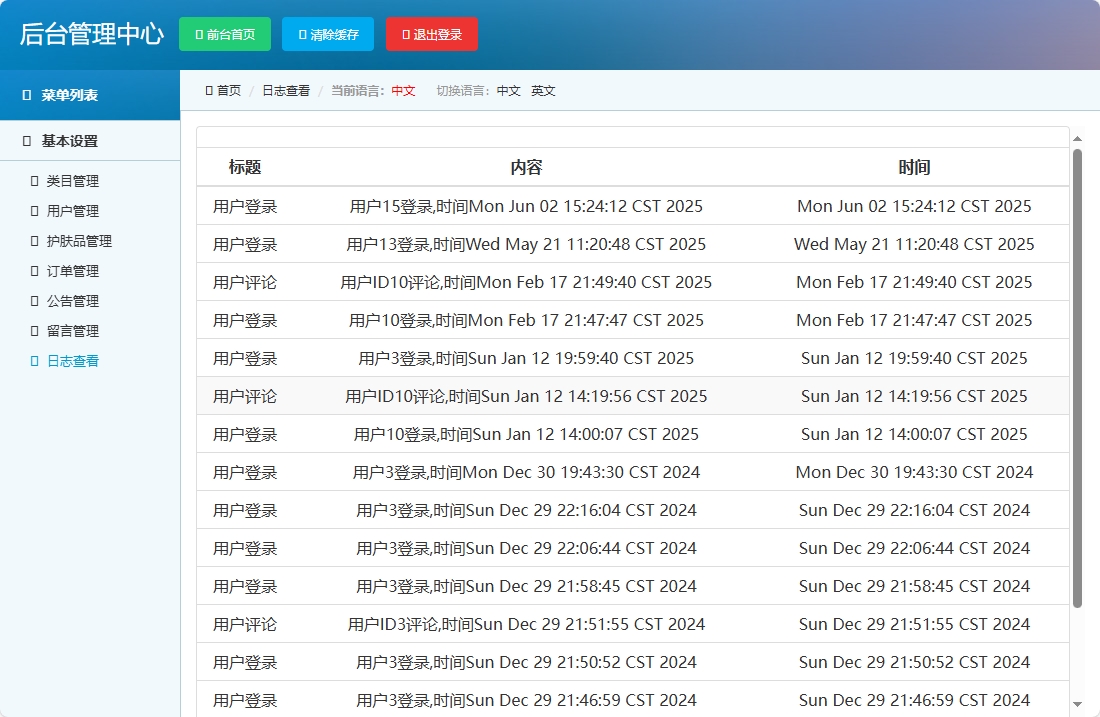Viewport: 1100px width, 717px height.
Task: Expand the 基本设置 section
Action: click(x=69, y=141)
